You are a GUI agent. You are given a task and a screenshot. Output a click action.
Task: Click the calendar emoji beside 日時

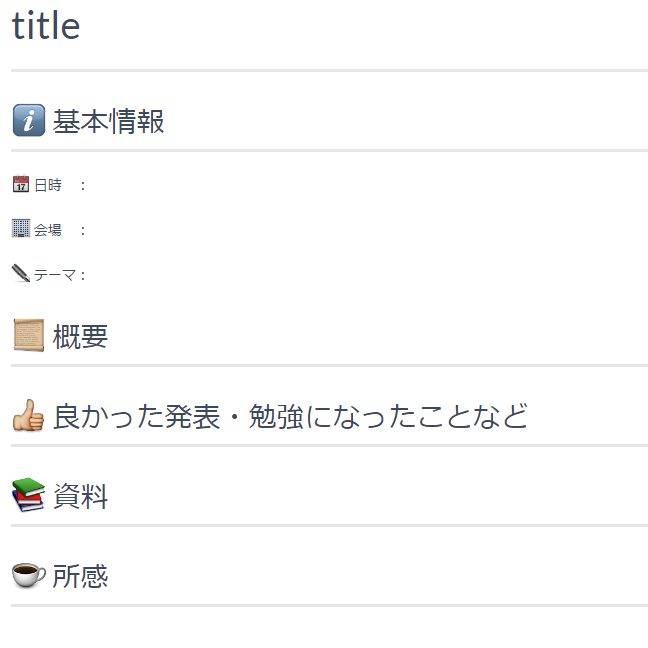pos(21,184)
